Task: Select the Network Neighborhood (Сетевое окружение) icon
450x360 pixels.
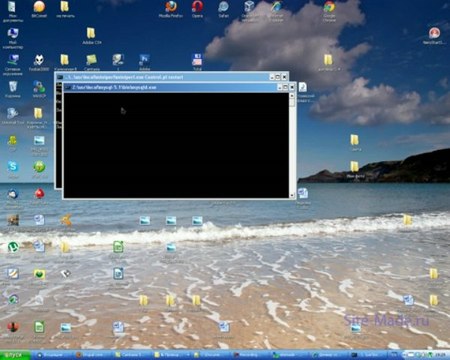Action: click(x=13, y=60)
